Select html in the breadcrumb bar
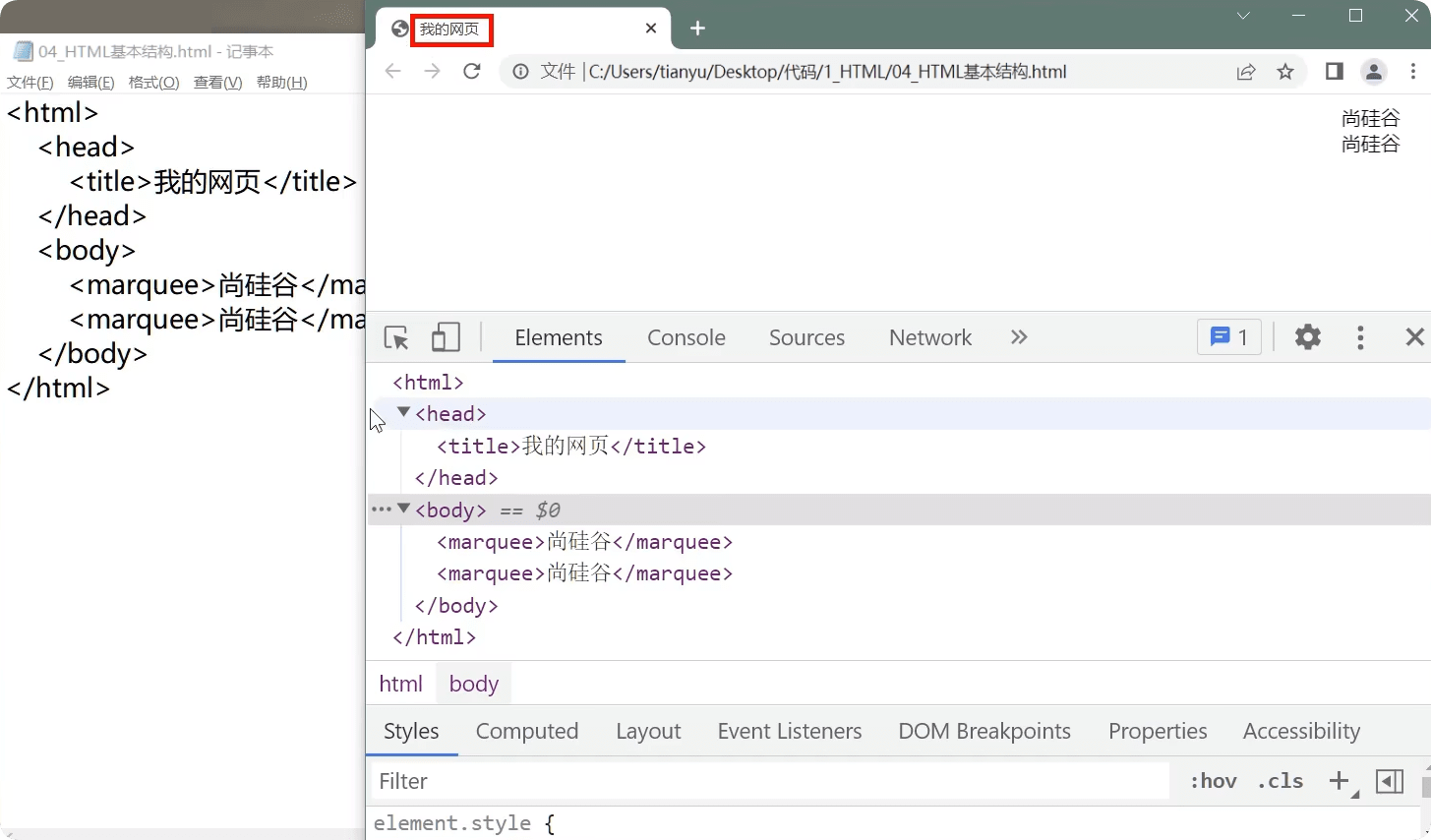 [x=400, y=684]
